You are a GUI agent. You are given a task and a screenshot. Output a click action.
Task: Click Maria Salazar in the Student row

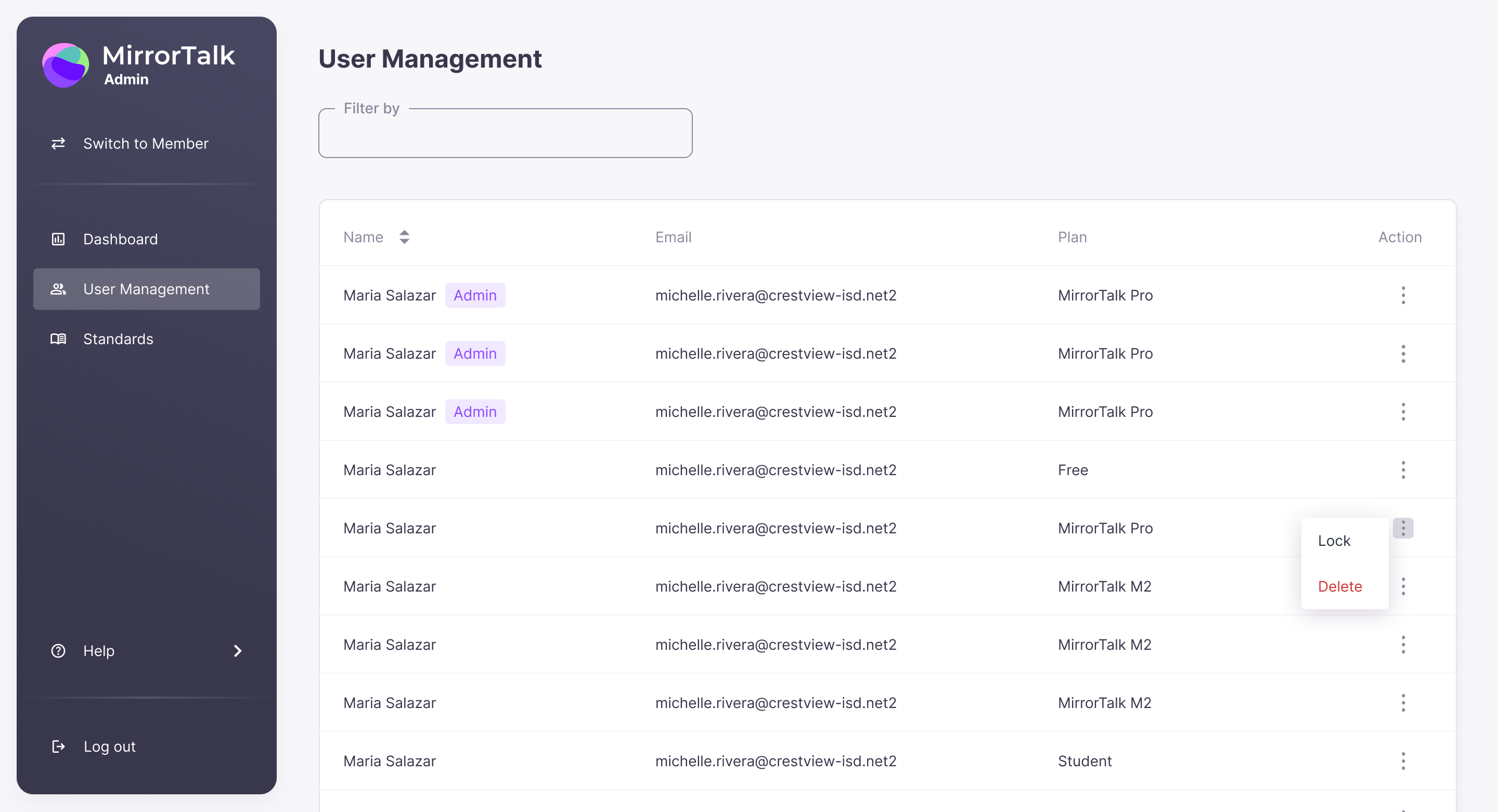point(390,761)
